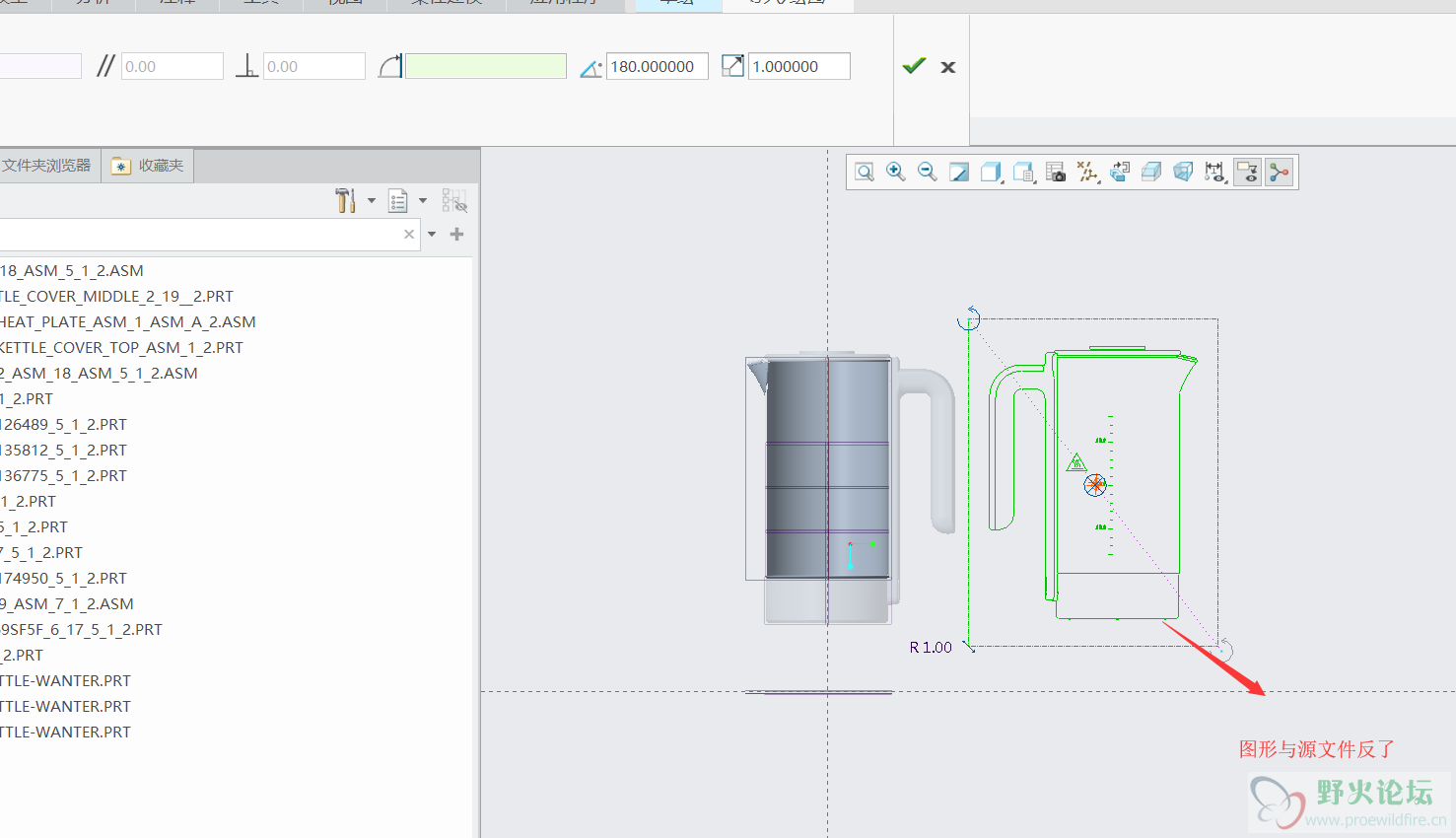Image resolution: width=1456 pixels, height=838 pixels.
Task: Select KETTLE_COVER_TOP_ASM_1_2.PRT item
Action: click(x=121, y=347)
